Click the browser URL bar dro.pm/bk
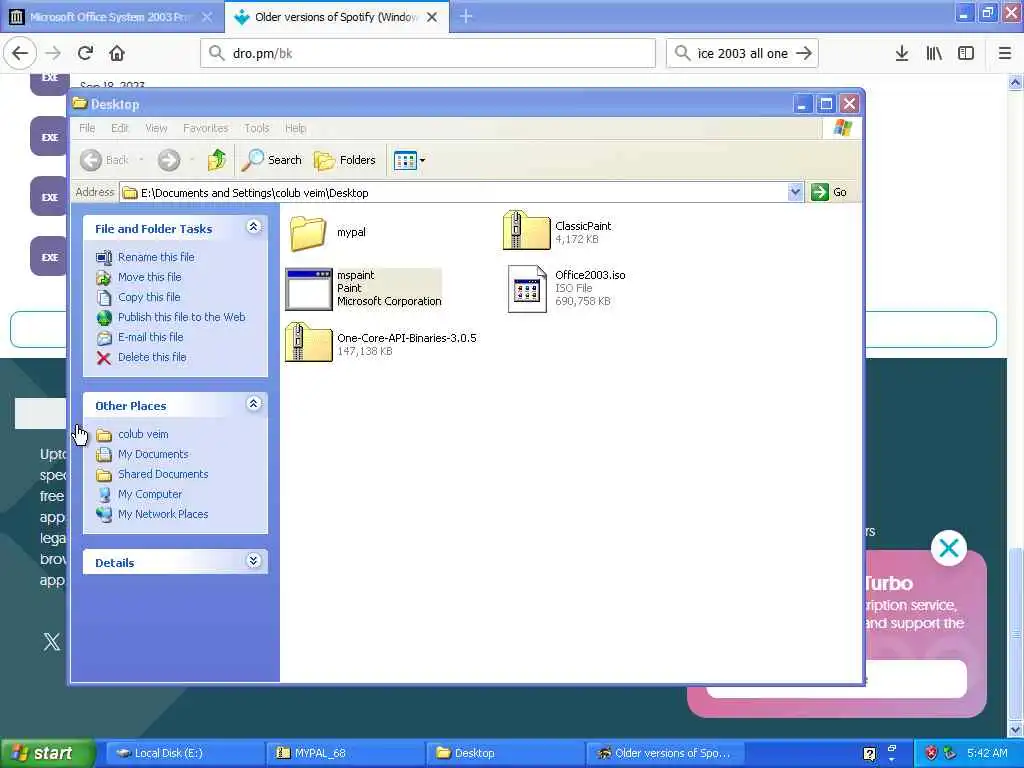The image size is (1024, 768). [428, 54]
